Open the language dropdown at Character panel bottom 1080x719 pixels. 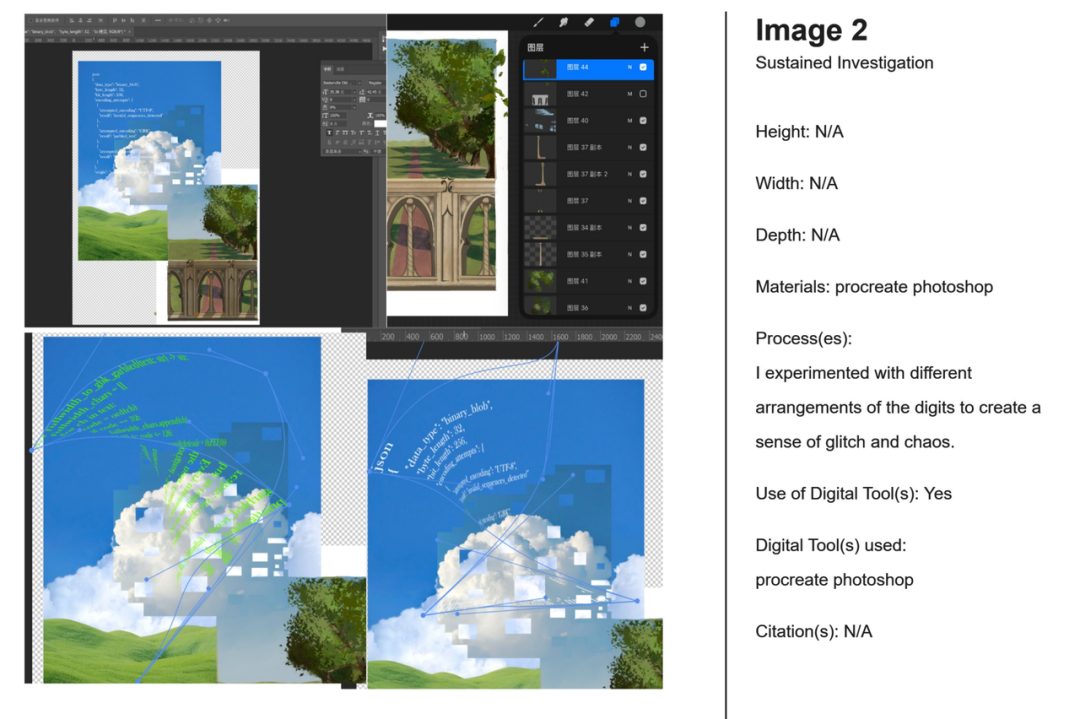[340, 151]
